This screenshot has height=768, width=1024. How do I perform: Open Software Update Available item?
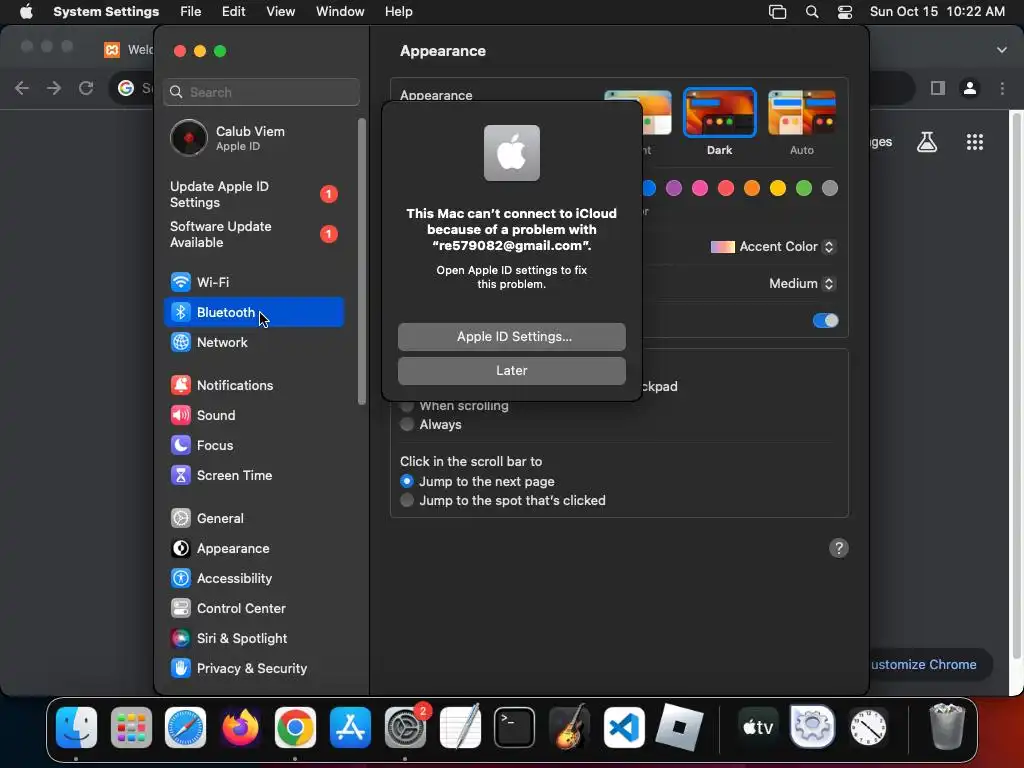pos(253,234)
